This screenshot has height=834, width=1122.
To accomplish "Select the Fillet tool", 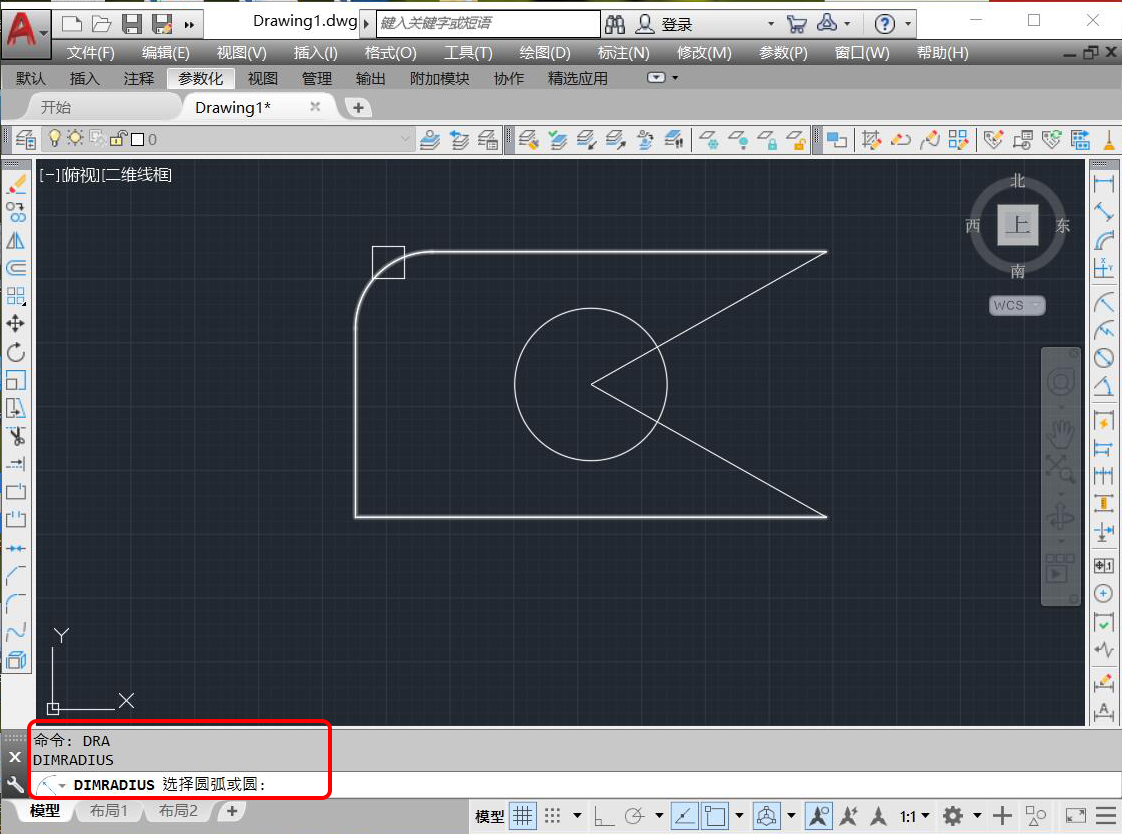I will click(x=16, y=602).
